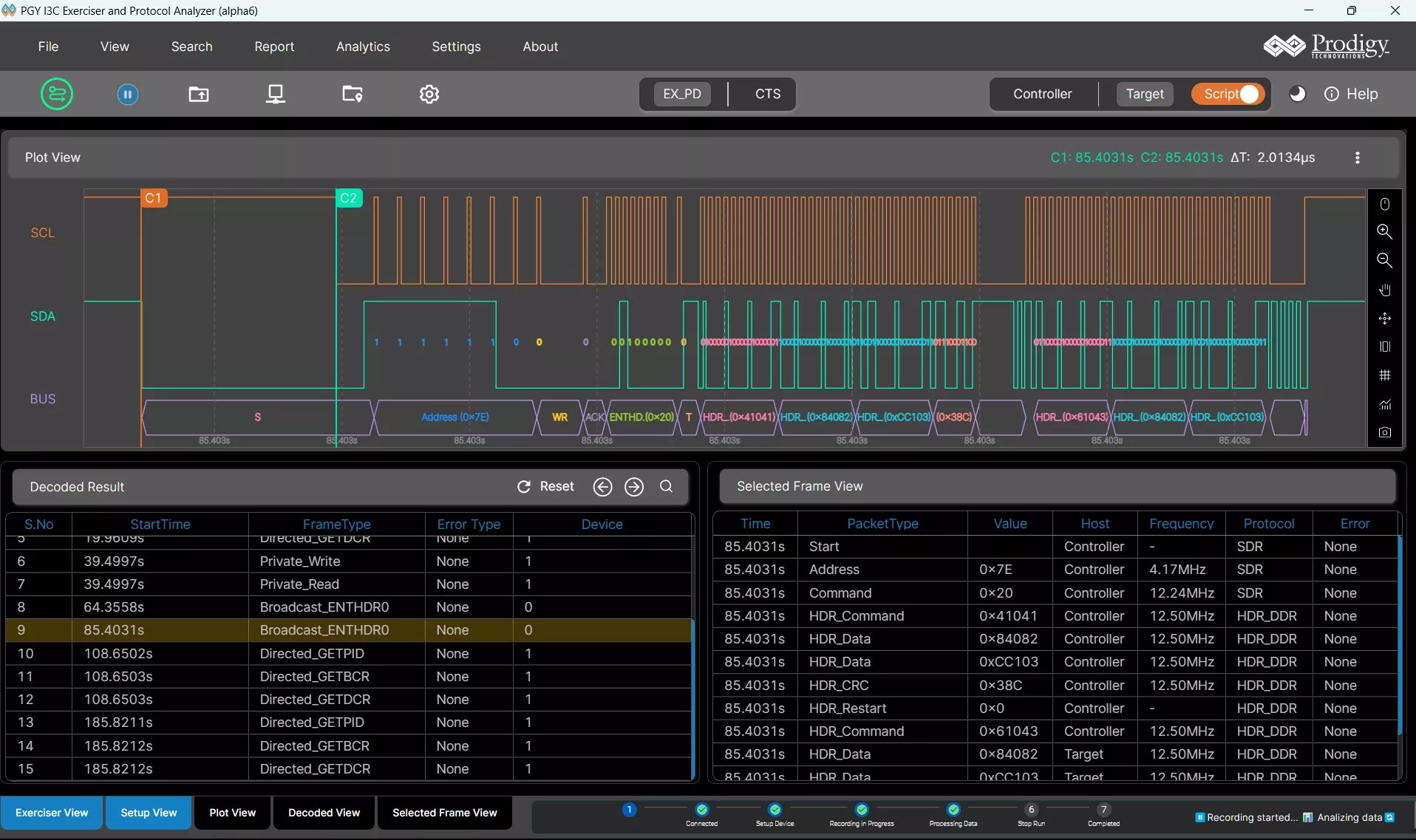Toggle the Script switch
Screen dimensions: 1416x840
[x=1230, y=94]
